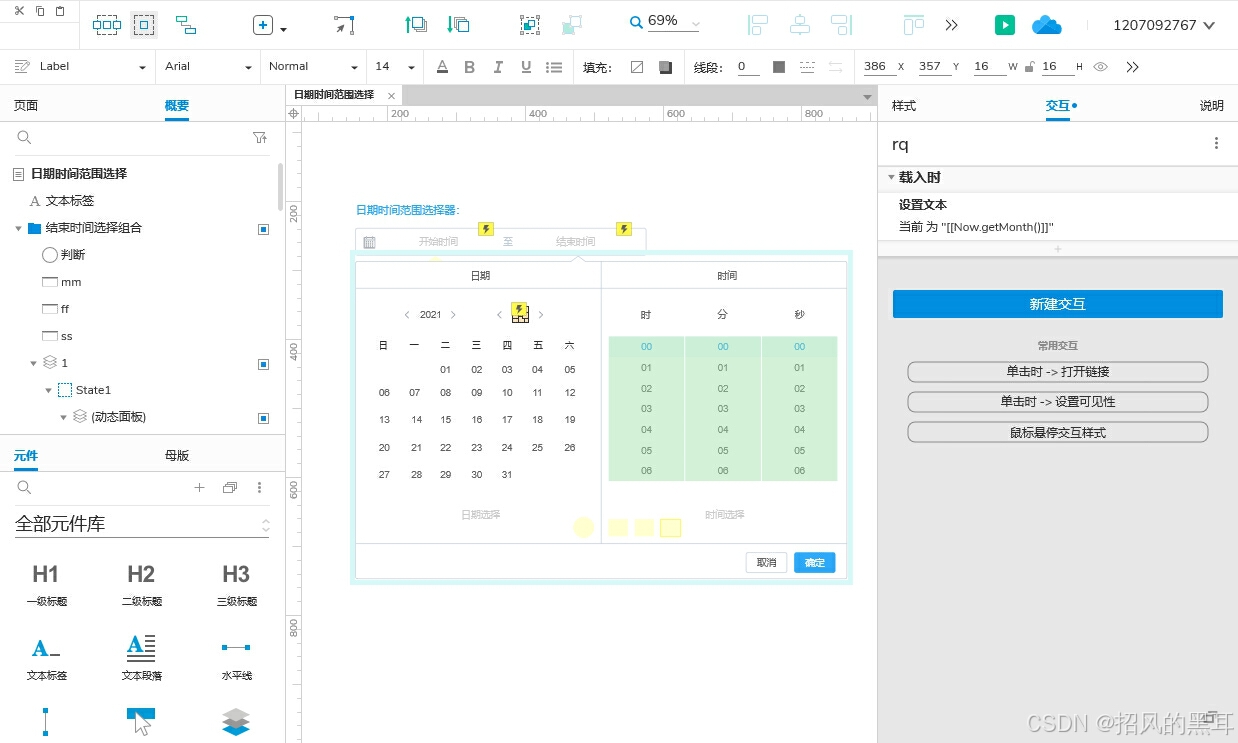
Task: Click the green Preview play button
Action: [1005, 25]
